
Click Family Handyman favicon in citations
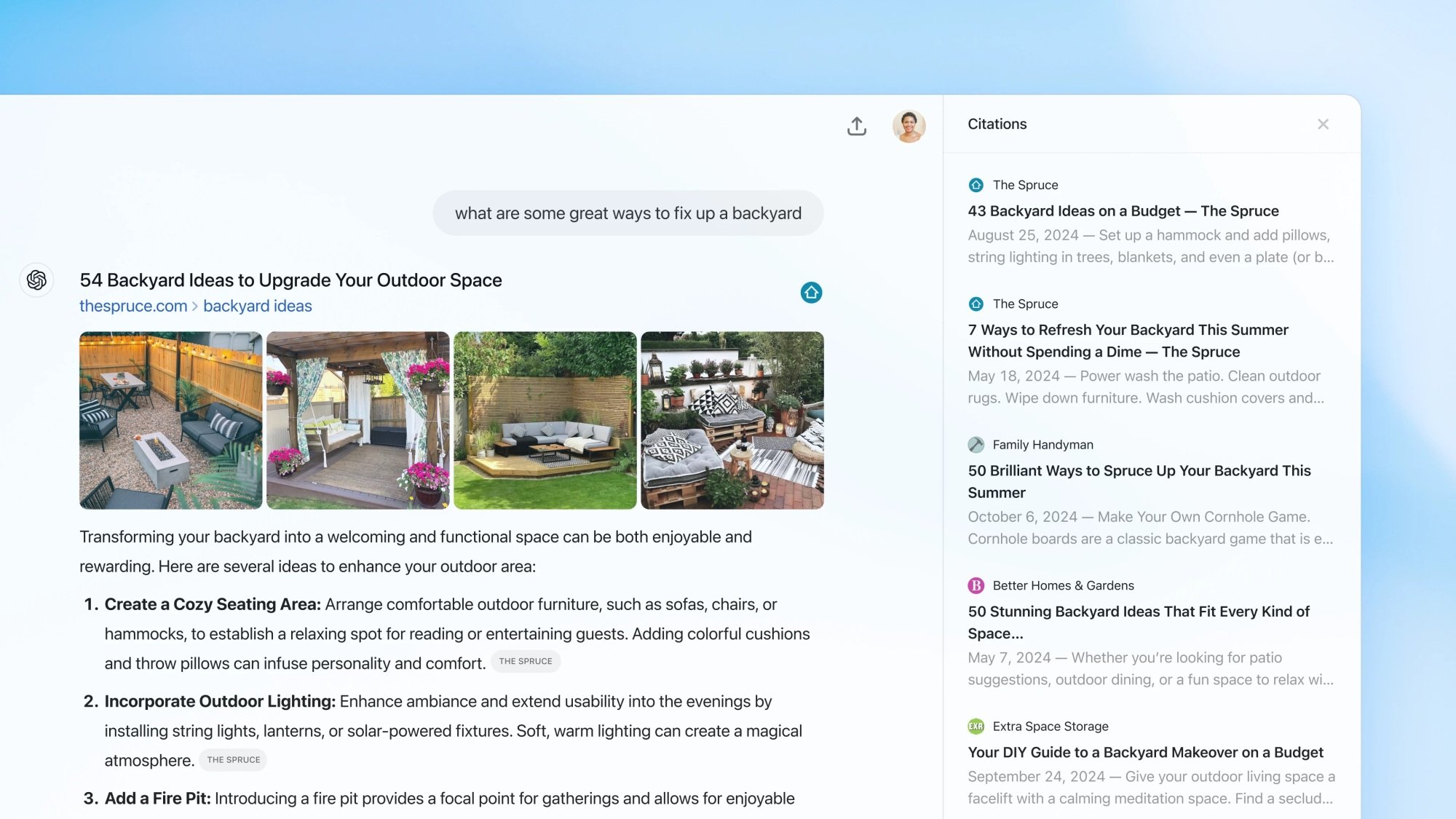(x=975, y=444)
